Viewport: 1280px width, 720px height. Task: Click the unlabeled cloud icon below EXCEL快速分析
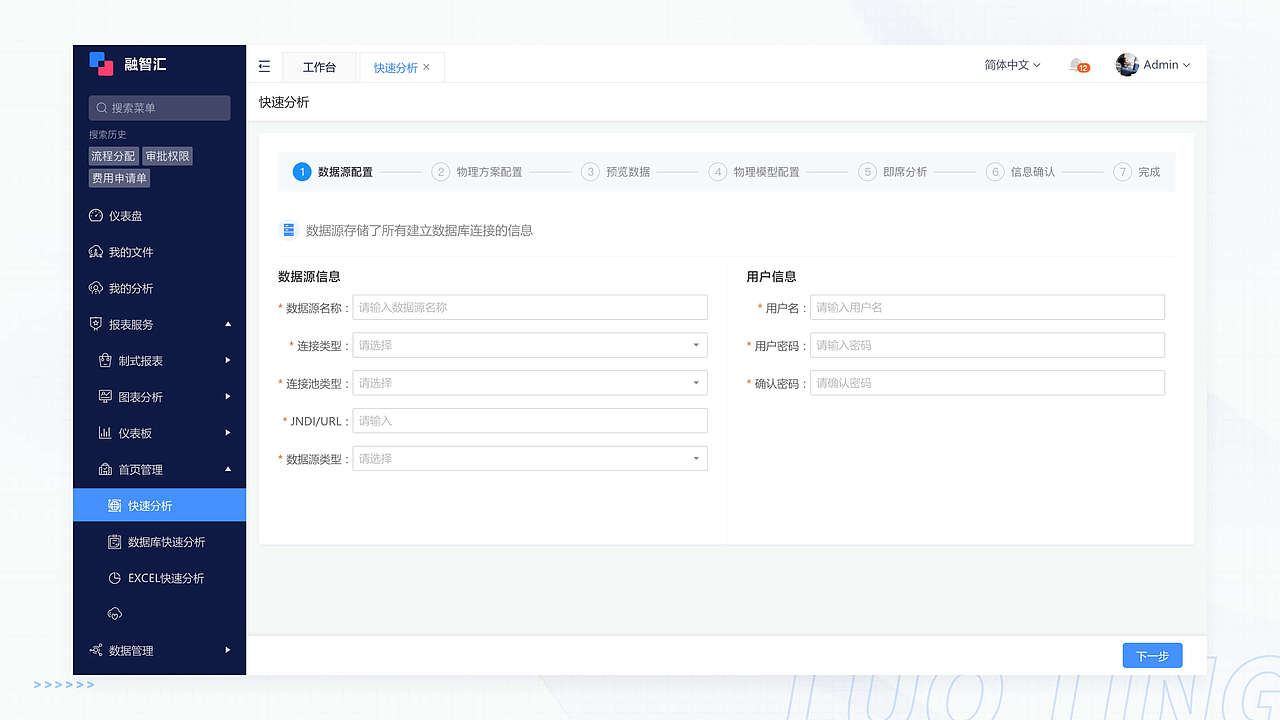coord(115,613)
